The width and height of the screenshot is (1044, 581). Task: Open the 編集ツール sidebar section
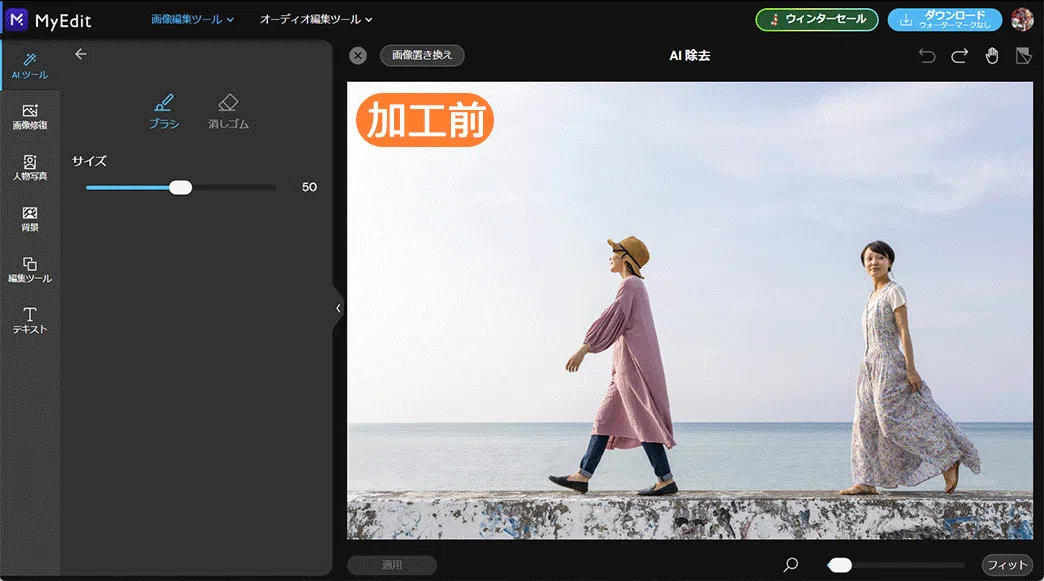[30, 270]
